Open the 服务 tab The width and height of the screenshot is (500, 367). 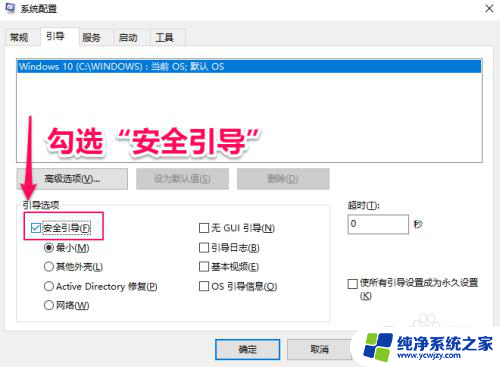91,37
